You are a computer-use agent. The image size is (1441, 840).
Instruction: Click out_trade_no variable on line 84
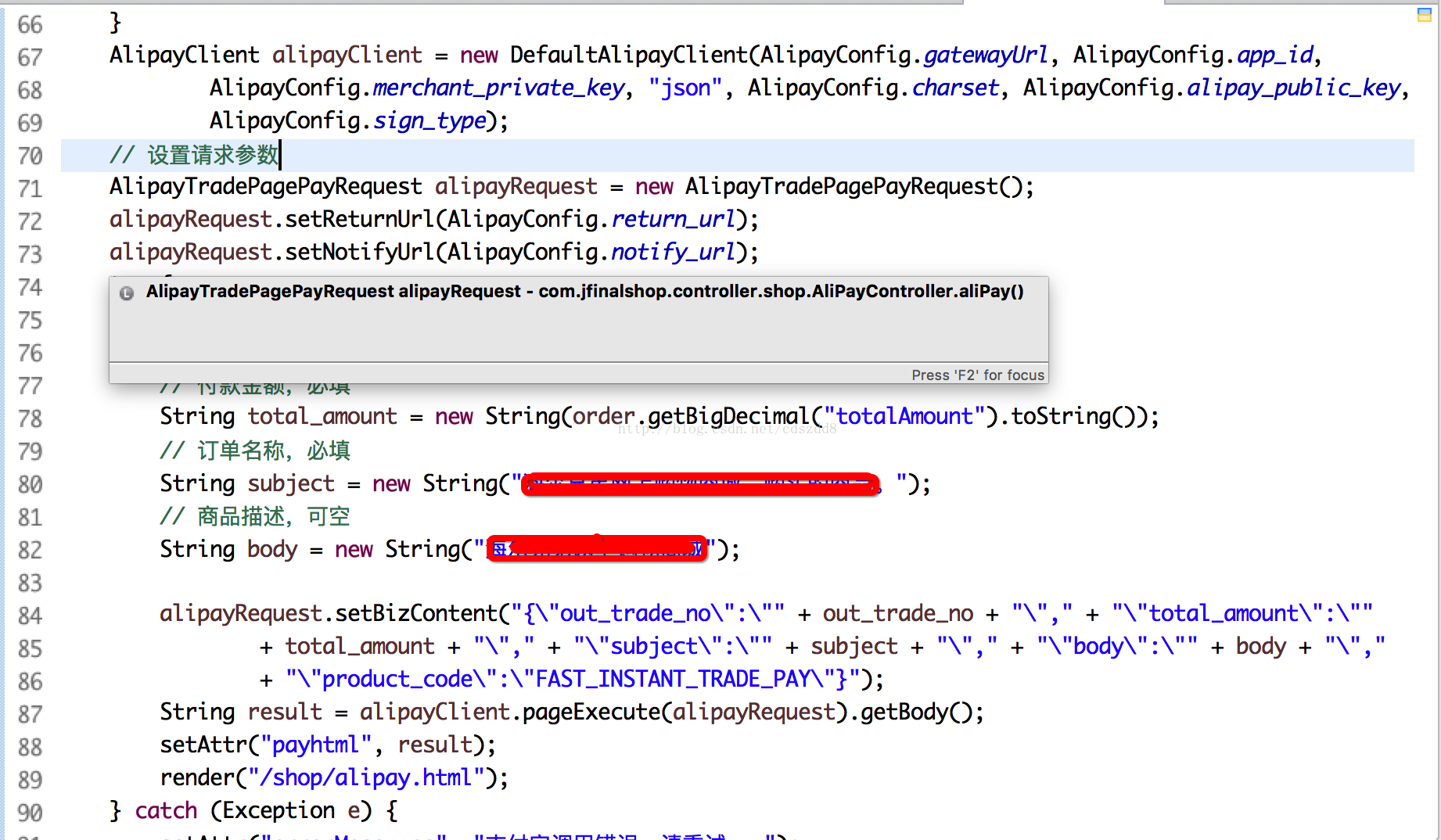pyautogui.click(x=898, y=613)
